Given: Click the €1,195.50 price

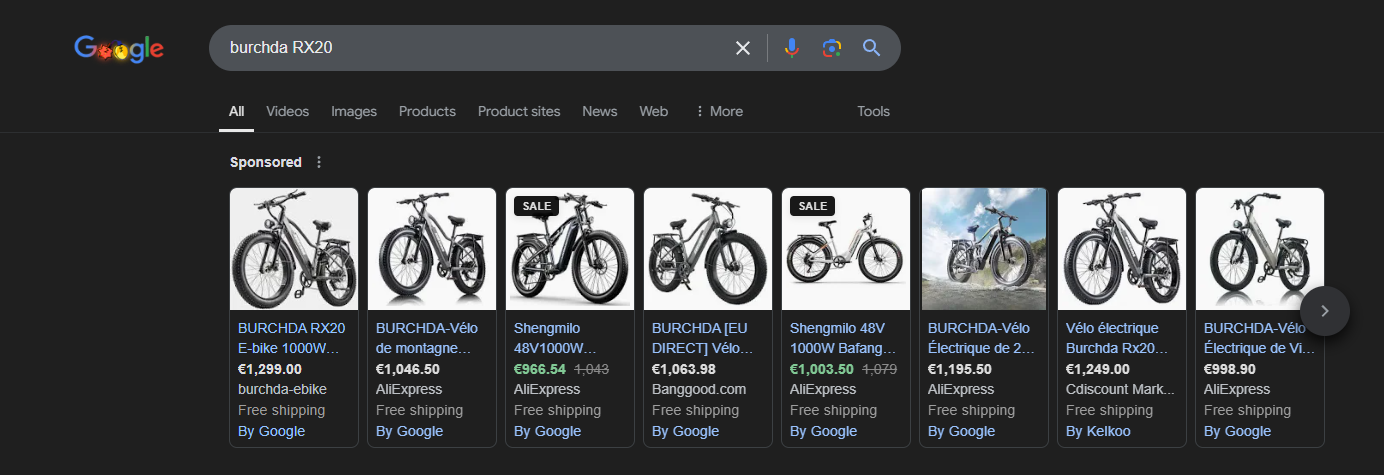Looking at the screenshot, I should tap(960, 369).
